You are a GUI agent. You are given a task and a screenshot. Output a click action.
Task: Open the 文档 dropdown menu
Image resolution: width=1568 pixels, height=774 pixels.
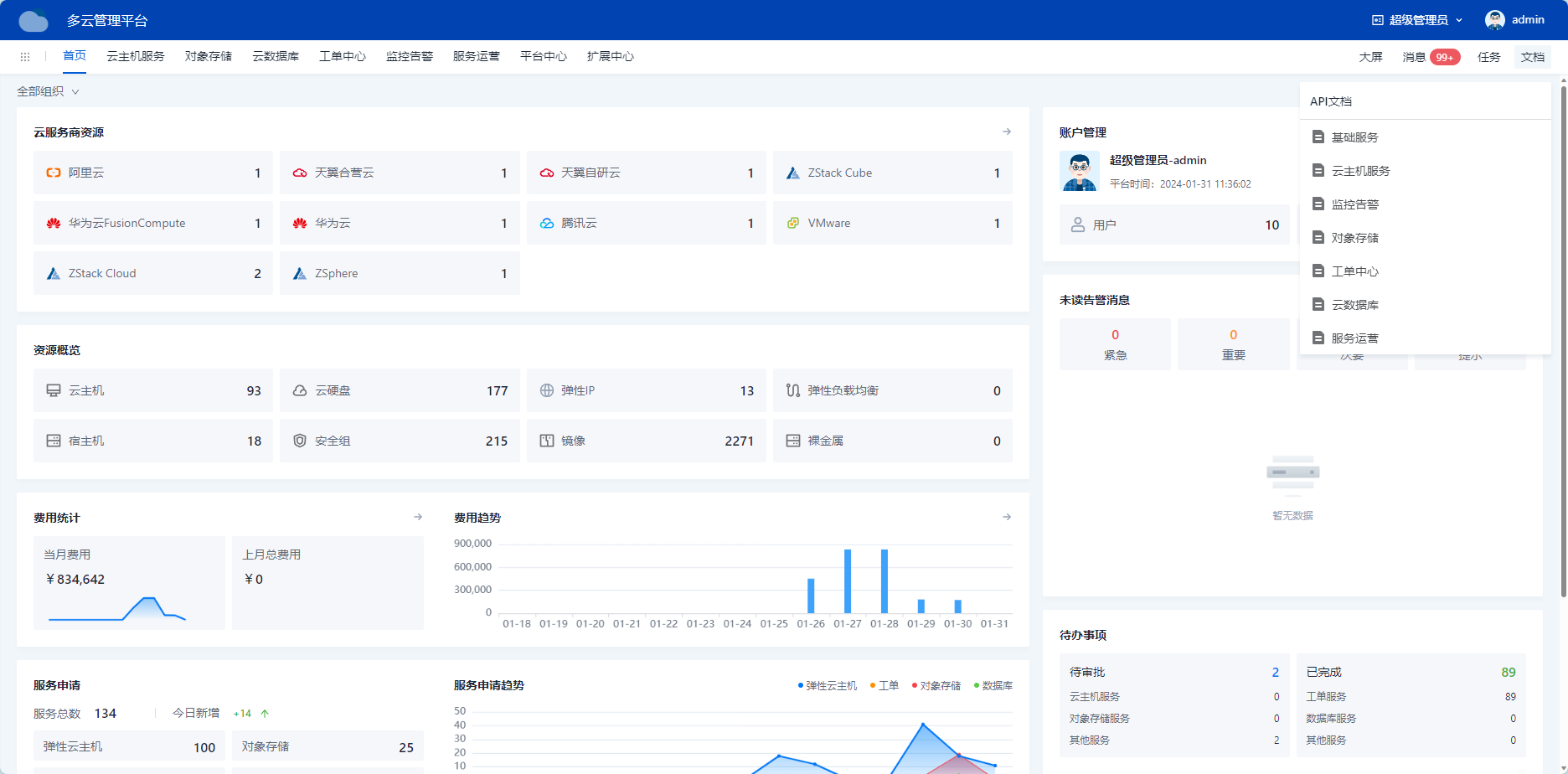pyautogui.click(x=1532, y=57)
